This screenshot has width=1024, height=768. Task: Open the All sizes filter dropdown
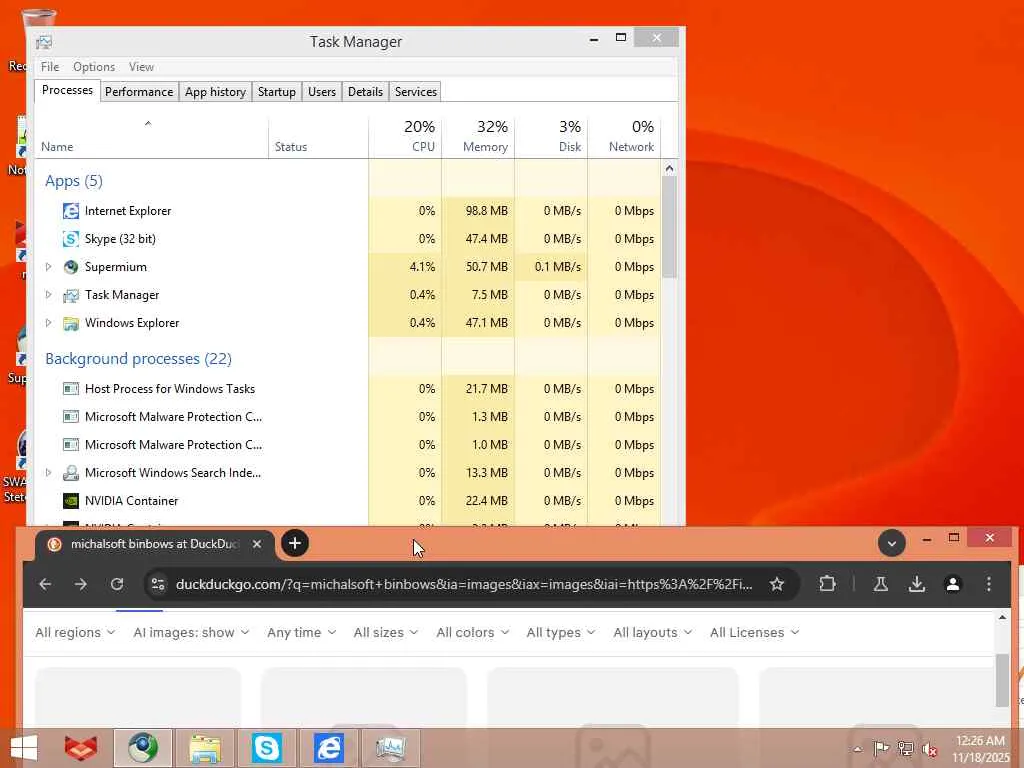385,633
